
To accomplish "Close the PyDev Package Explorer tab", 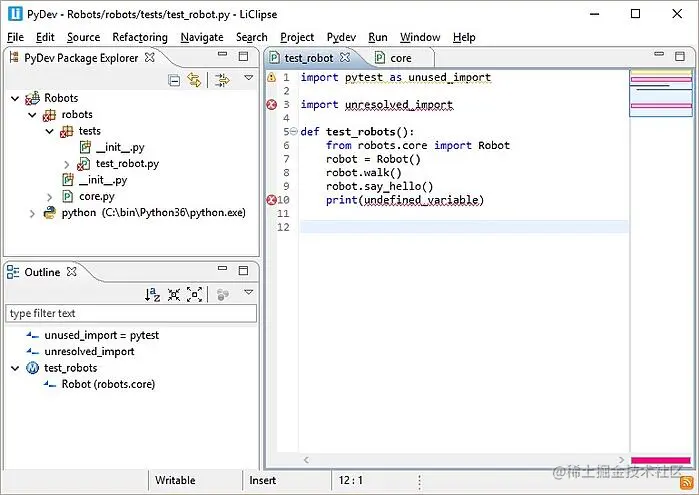I will (150, 58).
